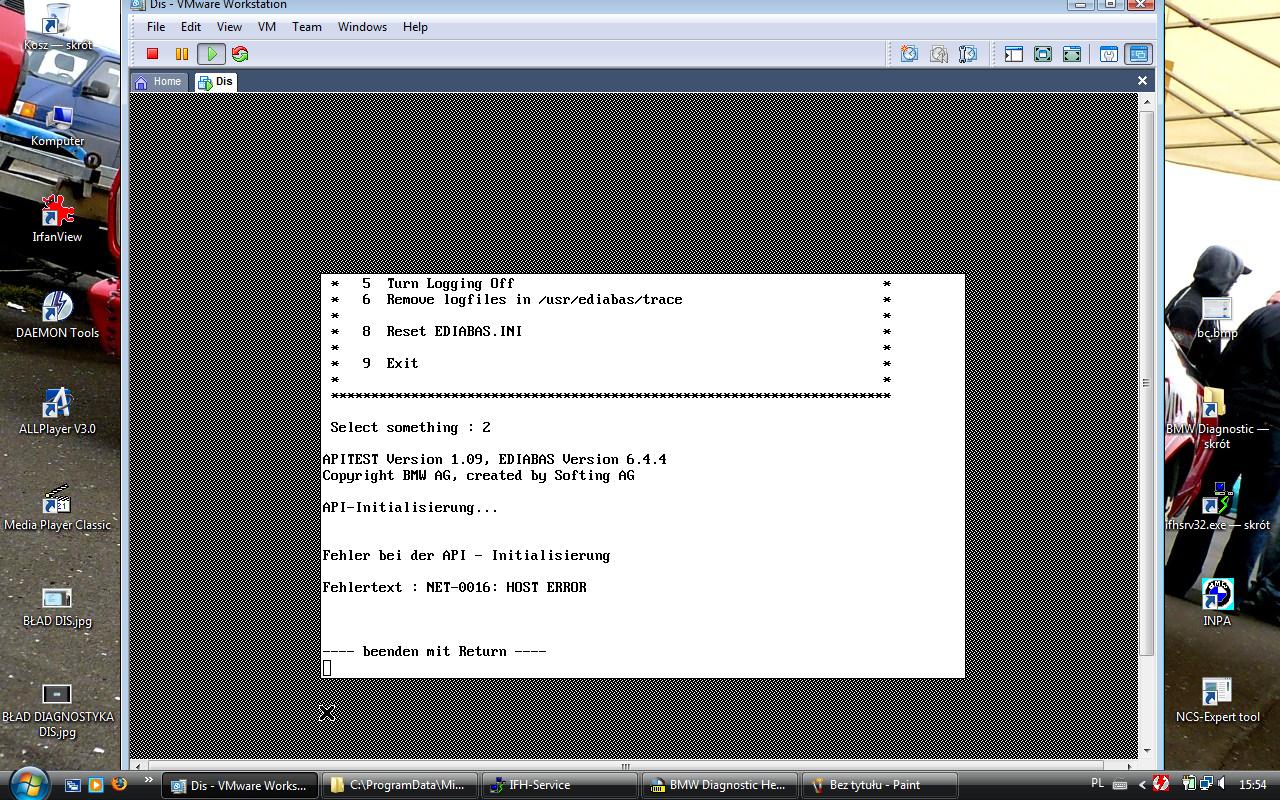Open IFH-Service from the taskbar
Viewport: 1280px width, 800px height.
(x=559, y=785)
